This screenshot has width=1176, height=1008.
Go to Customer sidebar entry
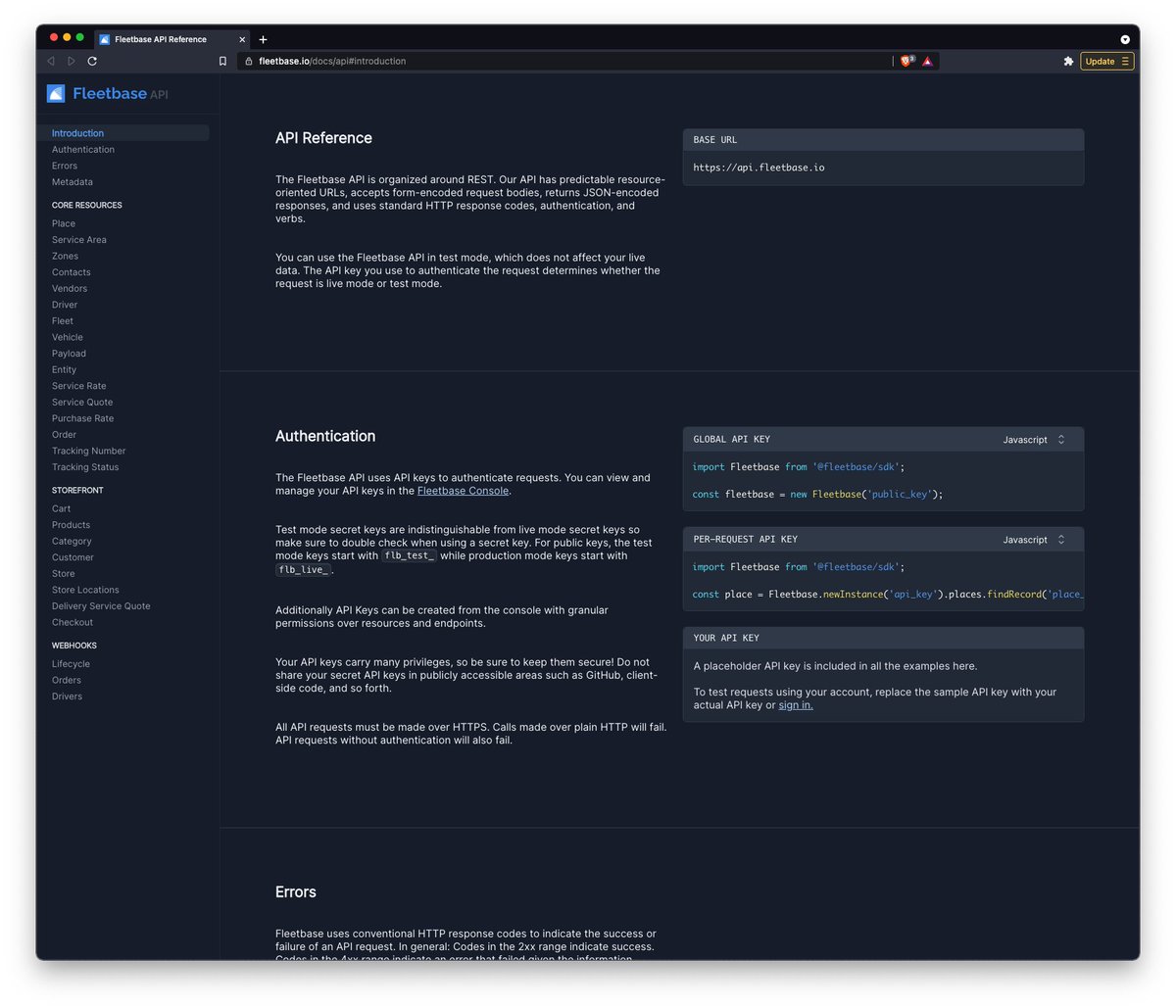[x=73, y=557]
